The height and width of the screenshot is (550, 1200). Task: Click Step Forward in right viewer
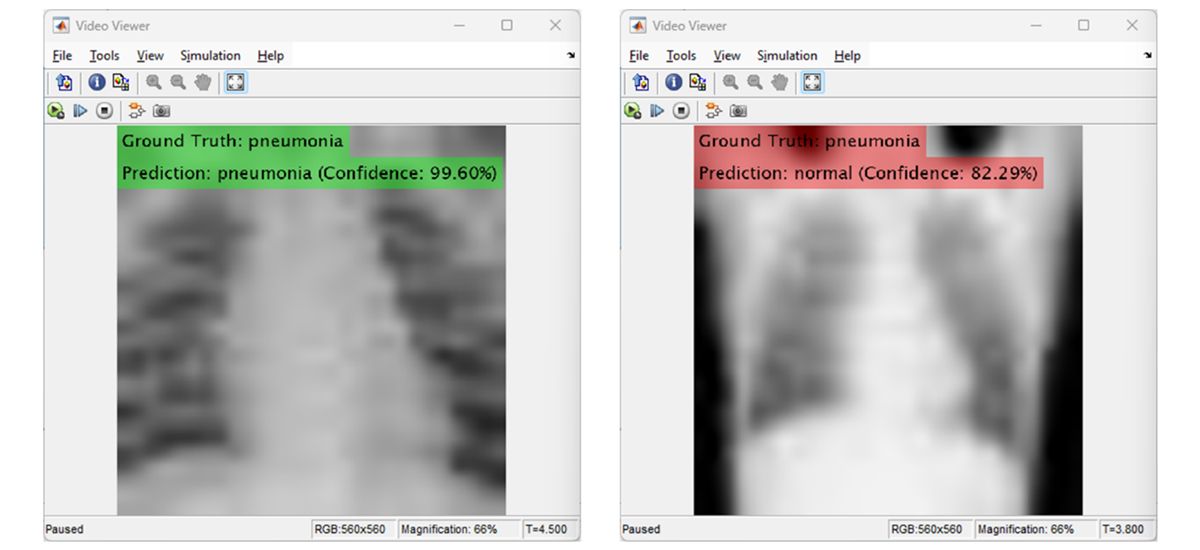(x=657, y=111)
